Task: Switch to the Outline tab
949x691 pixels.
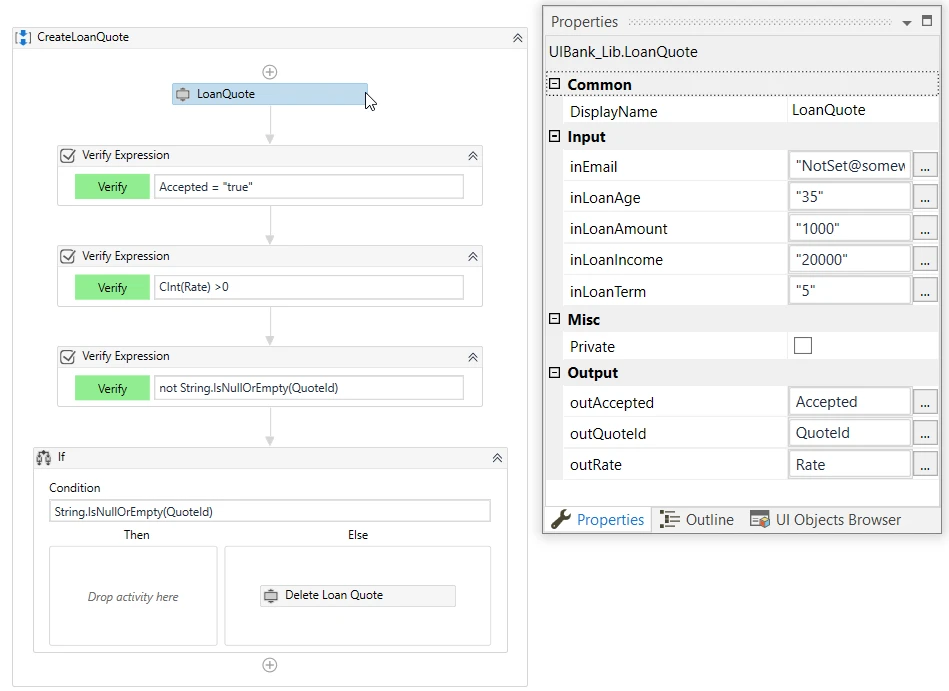Action: [697, 520]
